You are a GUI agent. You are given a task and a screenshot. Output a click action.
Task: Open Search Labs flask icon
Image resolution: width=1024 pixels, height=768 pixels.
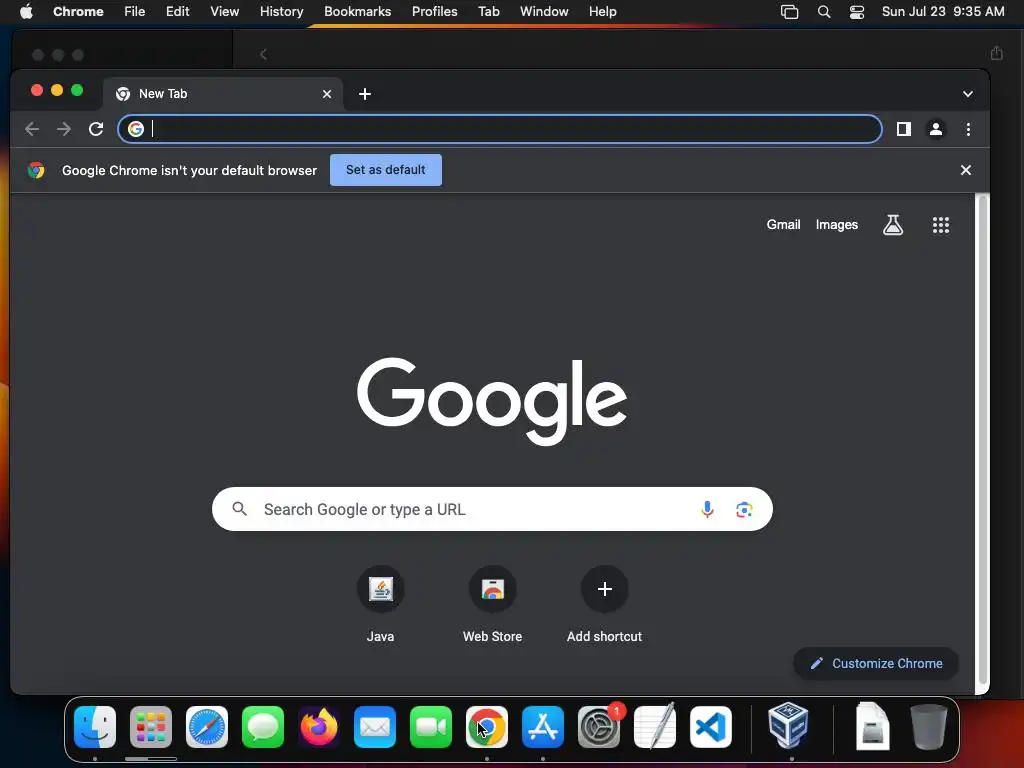tap(893, 225)
